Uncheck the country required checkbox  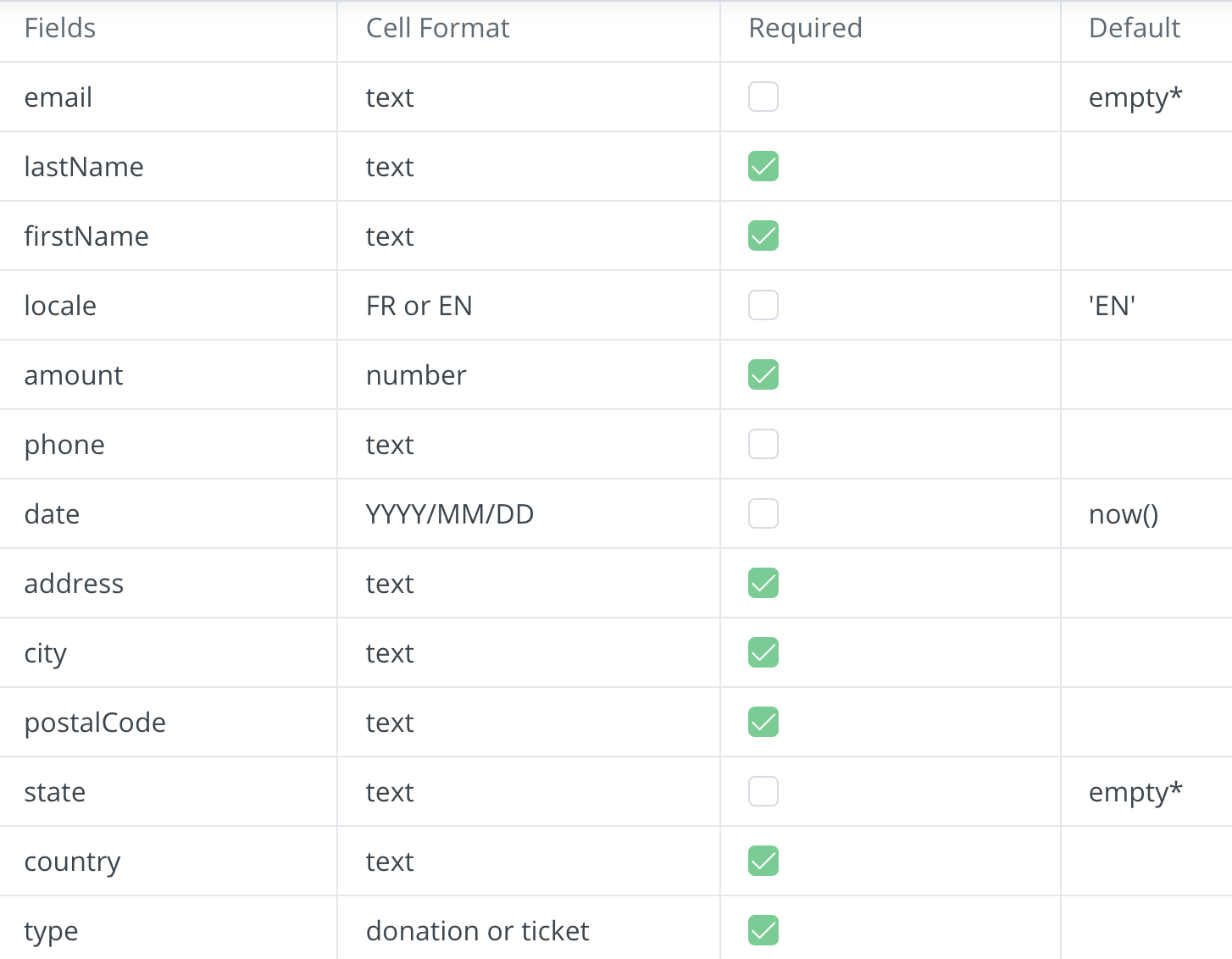763,862
